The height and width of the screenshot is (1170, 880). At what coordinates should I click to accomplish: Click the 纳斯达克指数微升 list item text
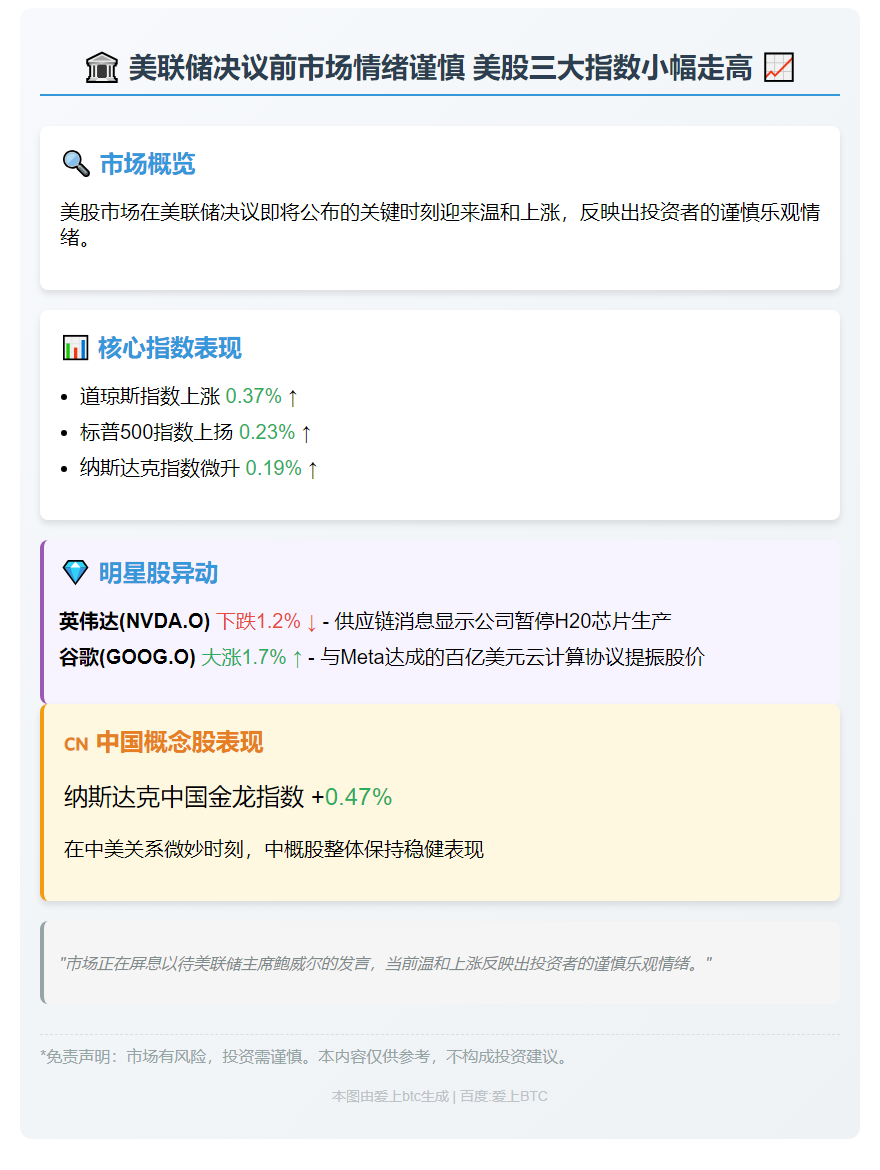coord(160,468)
